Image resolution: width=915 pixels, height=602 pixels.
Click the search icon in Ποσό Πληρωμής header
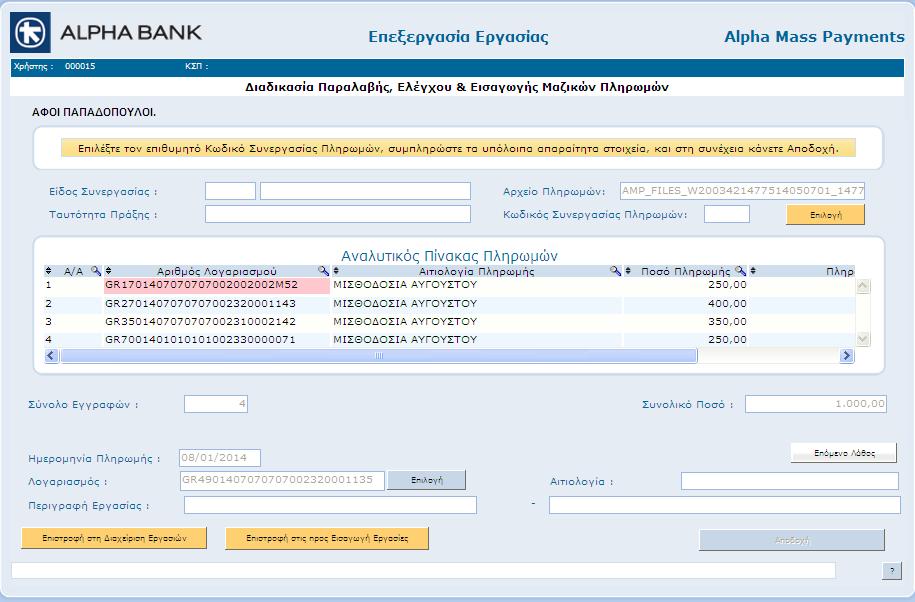(x=741, y=271)
